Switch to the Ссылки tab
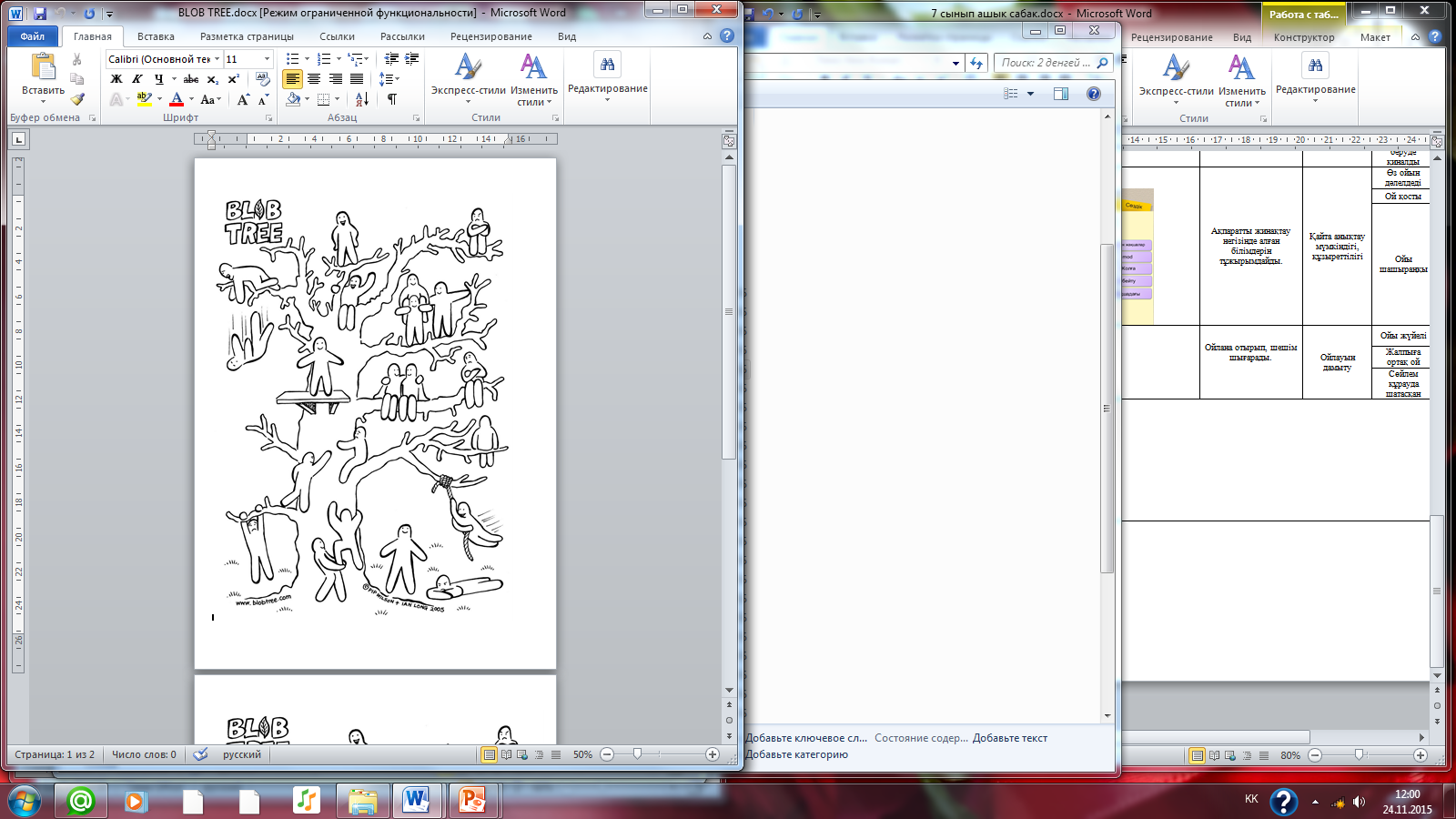Image resolution: width=1456 pixels, height=819 pixels. 337,36
